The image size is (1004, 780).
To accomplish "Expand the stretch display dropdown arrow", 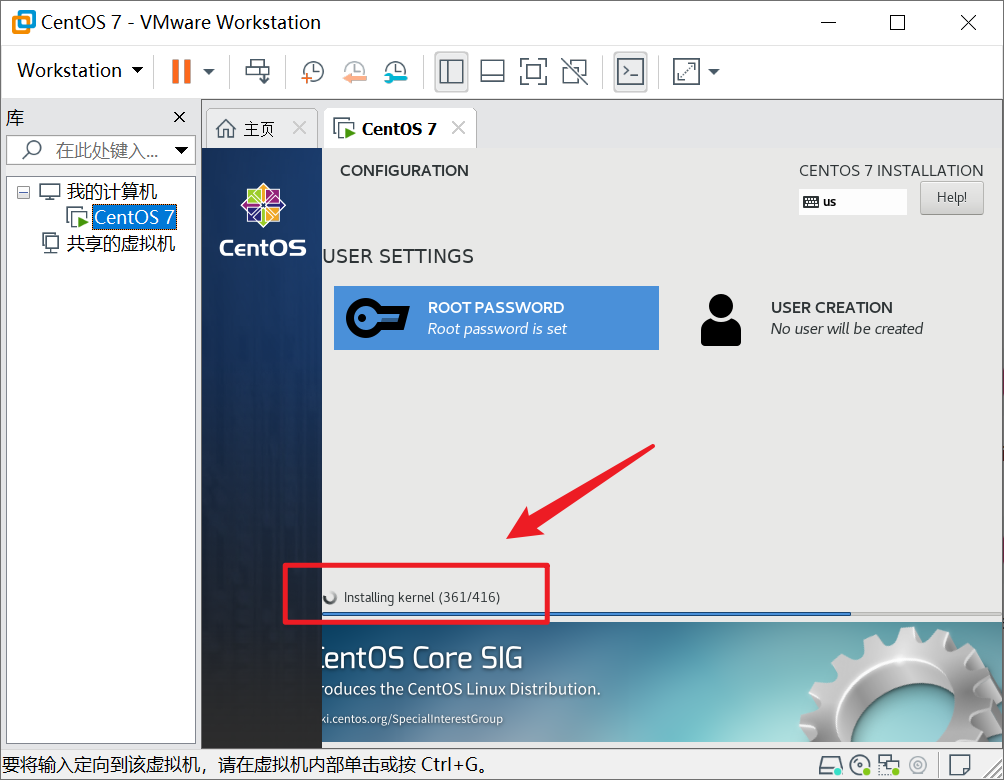I will click(x=713, y=72).
